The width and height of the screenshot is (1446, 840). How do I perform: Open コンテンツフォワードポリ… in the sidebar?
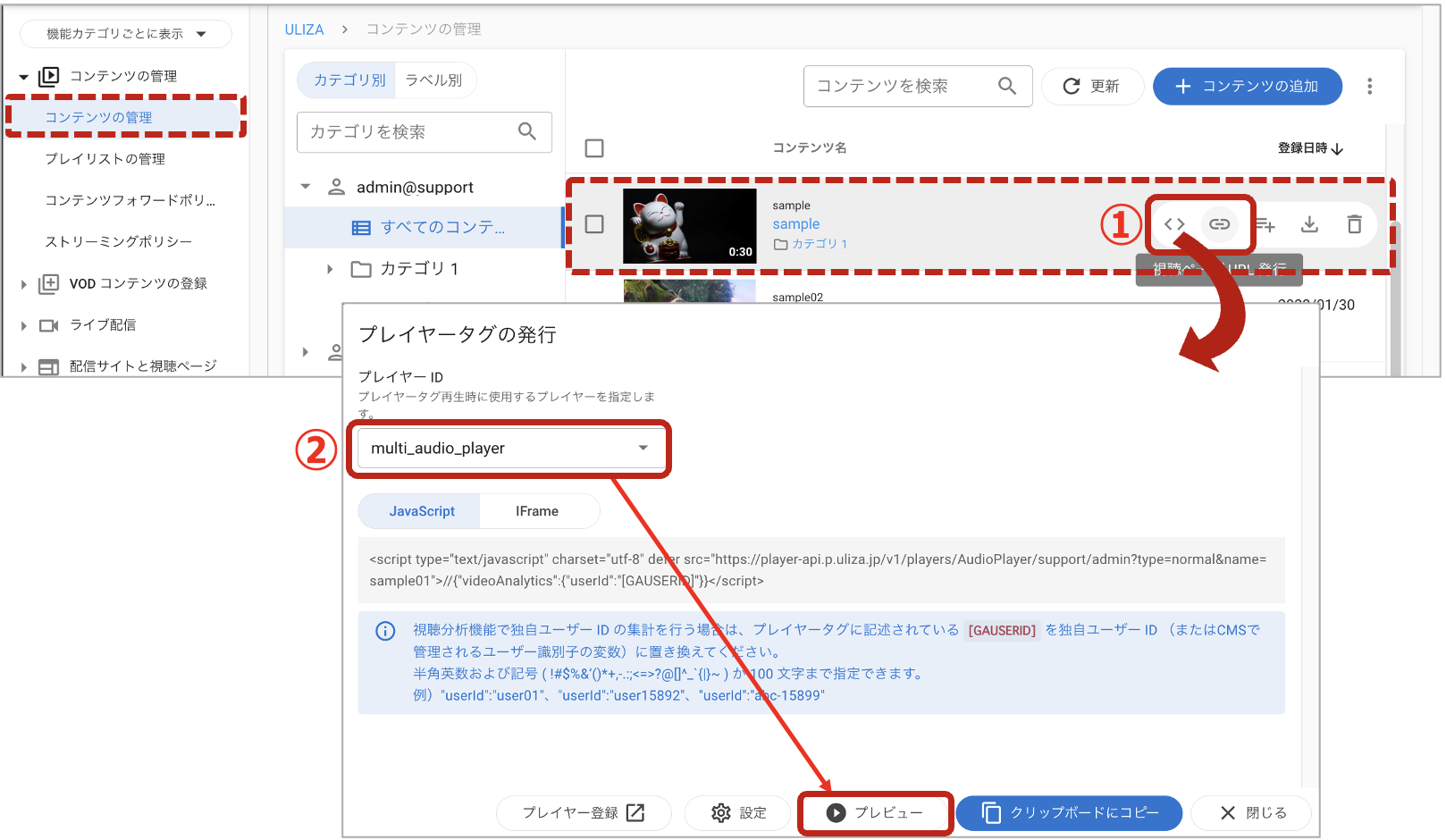[130, 200]
